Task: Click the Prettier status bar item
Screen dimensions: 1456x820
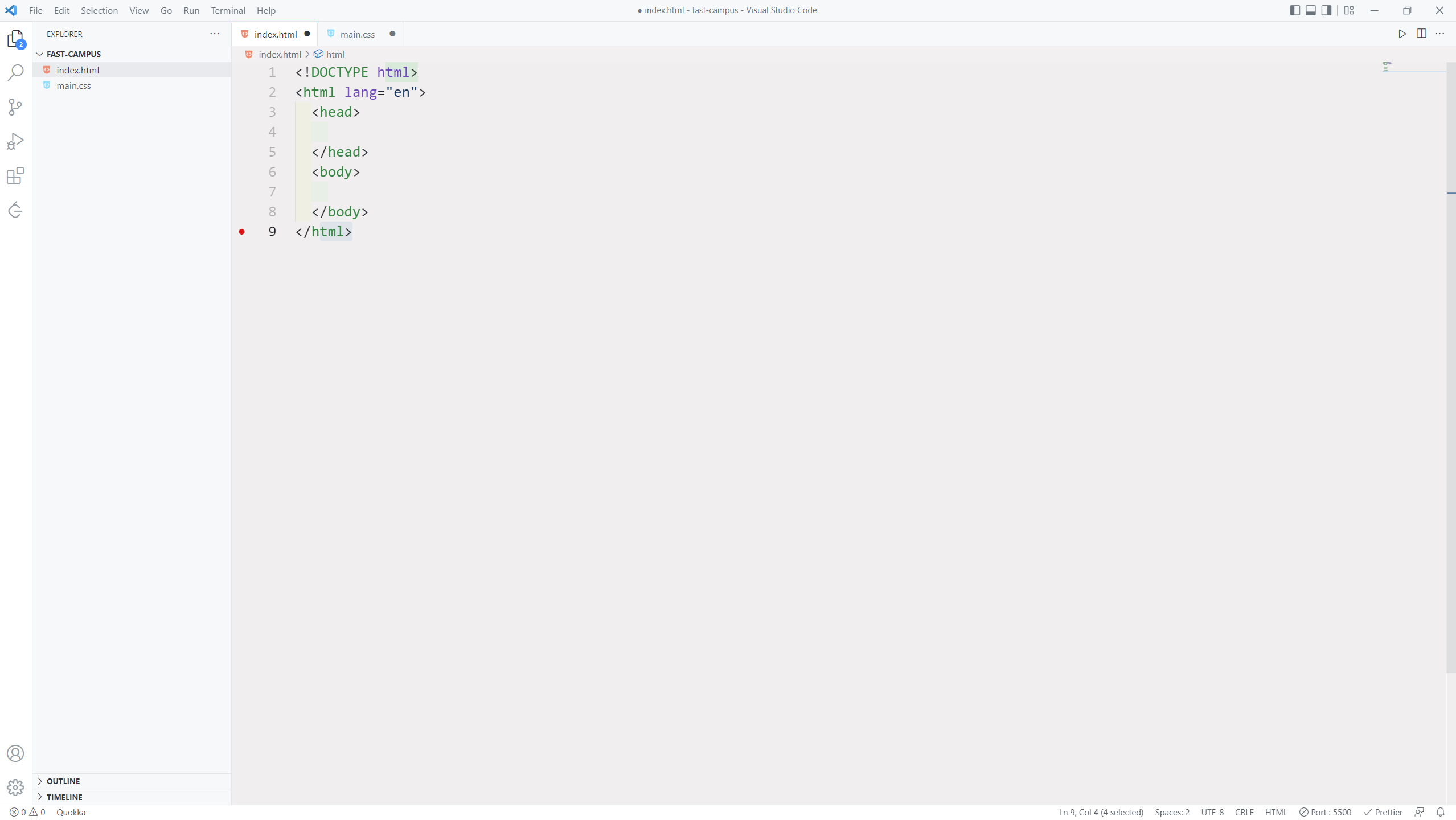Action: (1383, 812)
